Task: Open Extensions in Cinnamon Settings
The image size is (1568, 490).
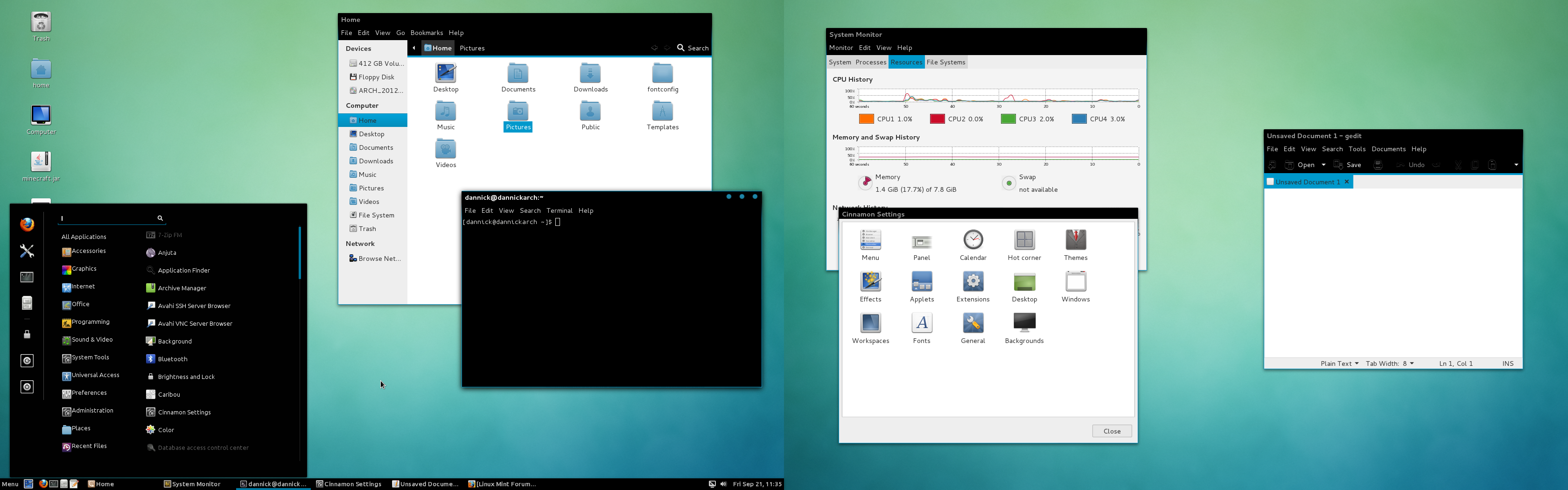Action: pyautogui.click(x=973, y=287)
